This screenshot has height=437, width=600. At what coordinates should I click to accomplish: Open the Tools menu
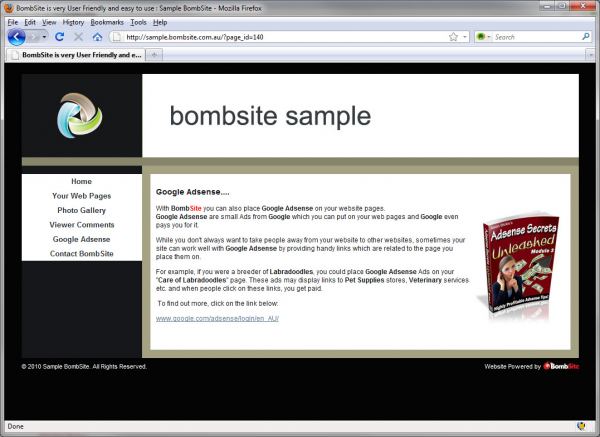(138, 22)
